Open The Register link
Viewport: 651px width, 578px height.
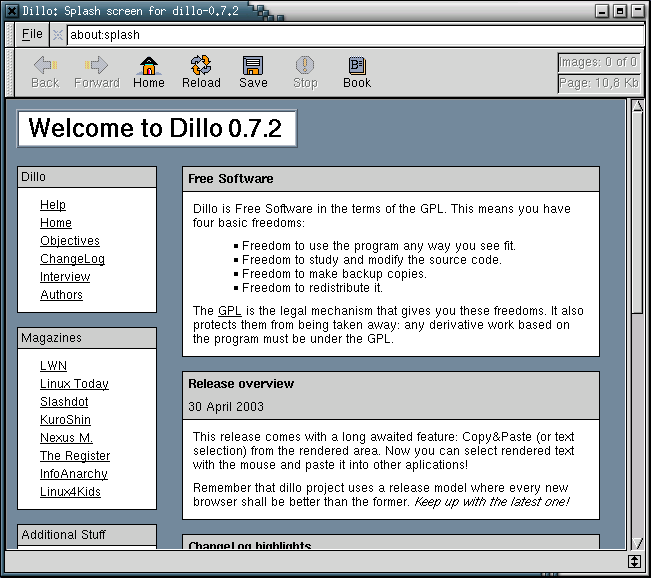click(75, 456)
